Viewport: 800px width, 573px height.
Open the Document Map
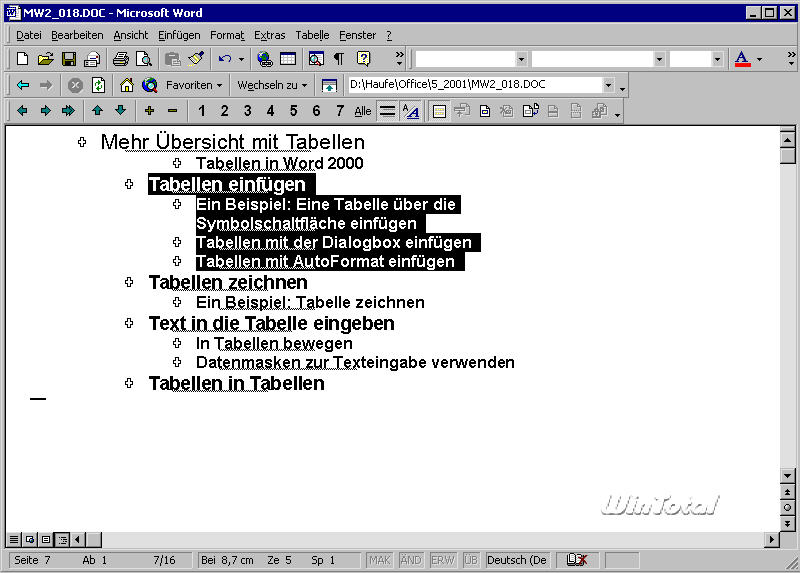[316, 59]
